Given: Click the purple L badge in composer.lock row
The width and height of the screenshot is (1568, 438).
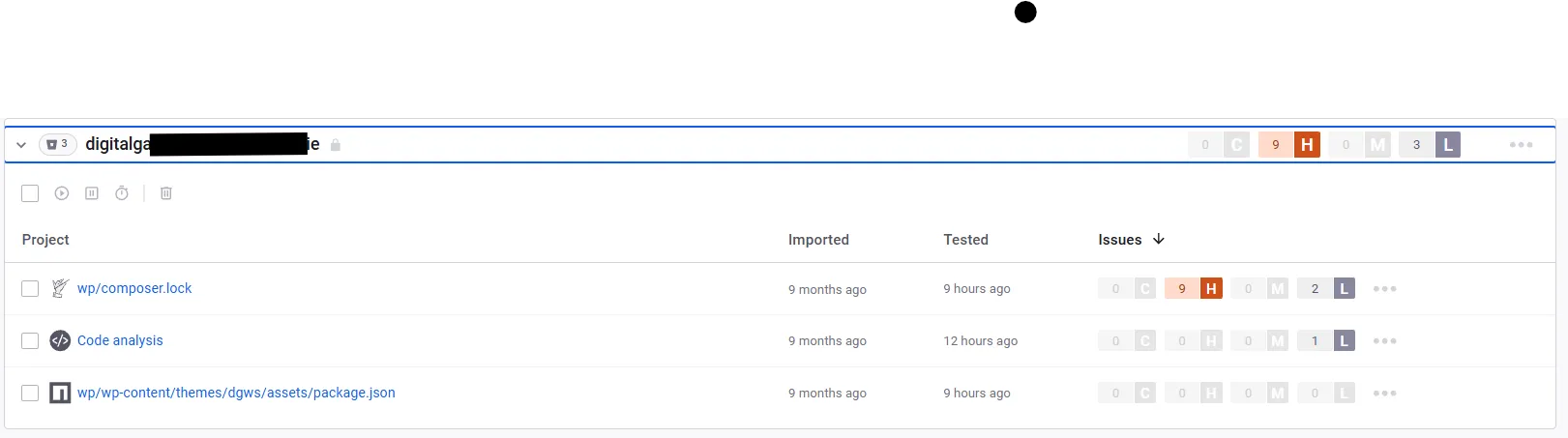Looking at the screenshot, I should tap(1344, 288).
